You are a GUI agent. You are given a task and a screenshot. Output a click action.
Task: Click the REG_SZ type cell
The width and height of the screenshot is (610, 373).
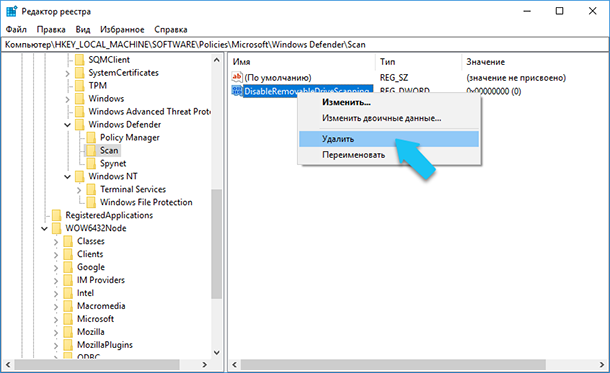pyautogui.click(x=394, y=78)
